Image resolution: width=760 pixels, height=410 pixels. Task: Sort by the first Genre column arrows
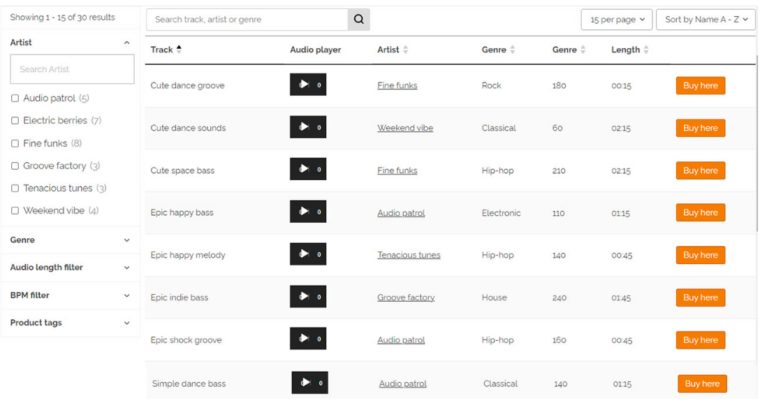(x=512, y=49)
